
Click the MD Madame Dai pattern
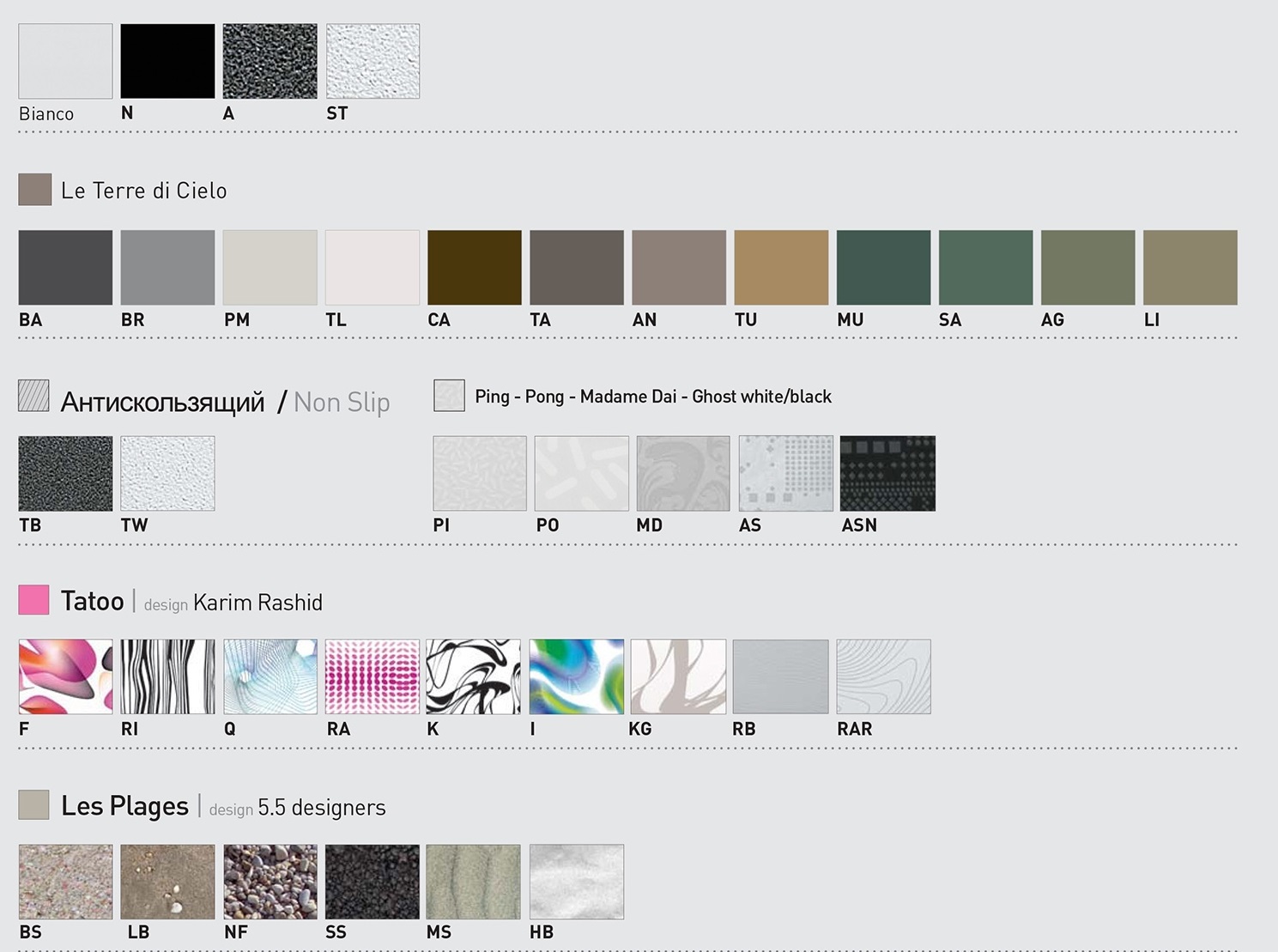pos(683,473)
